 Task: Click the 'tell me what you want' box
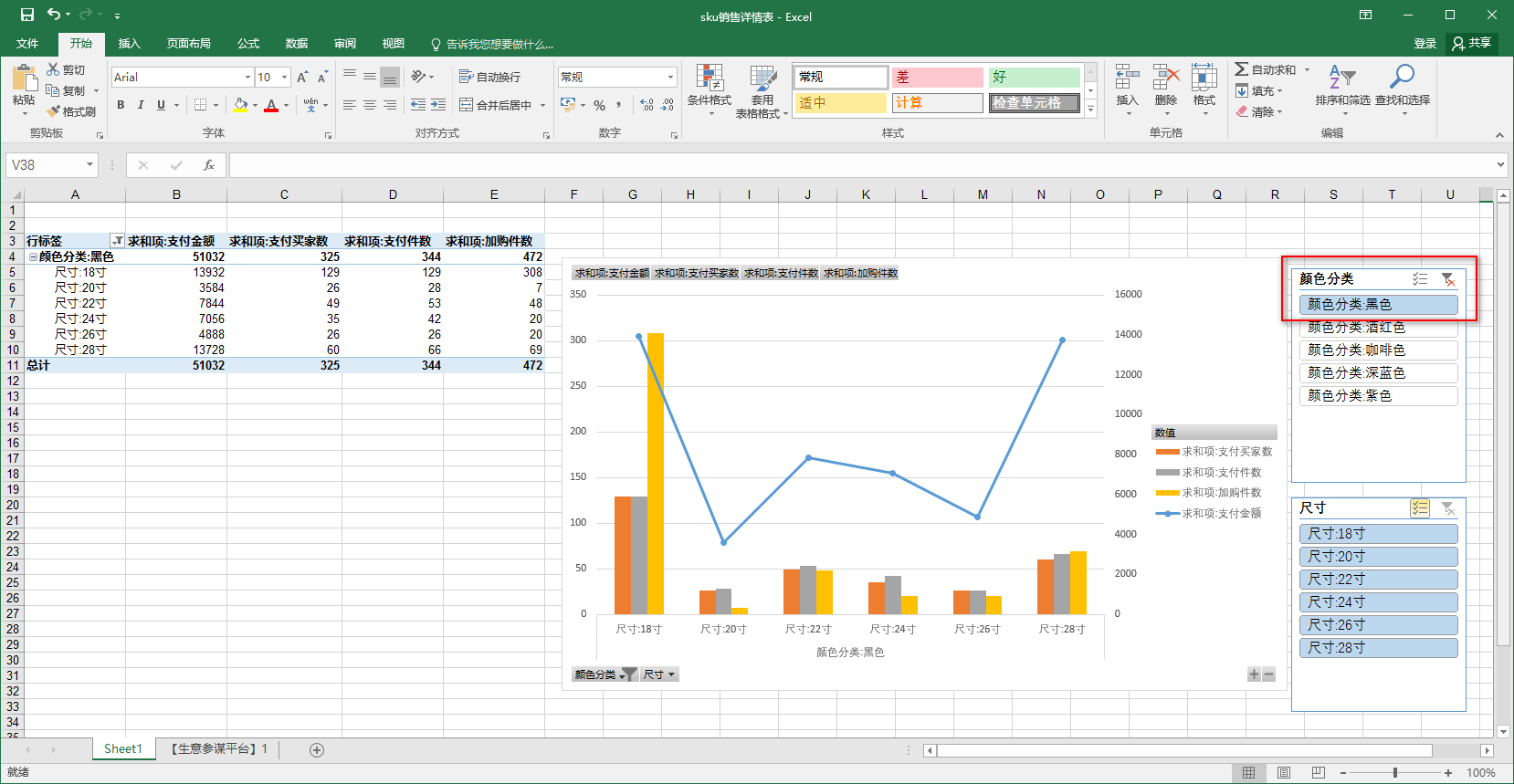[493, 44]
